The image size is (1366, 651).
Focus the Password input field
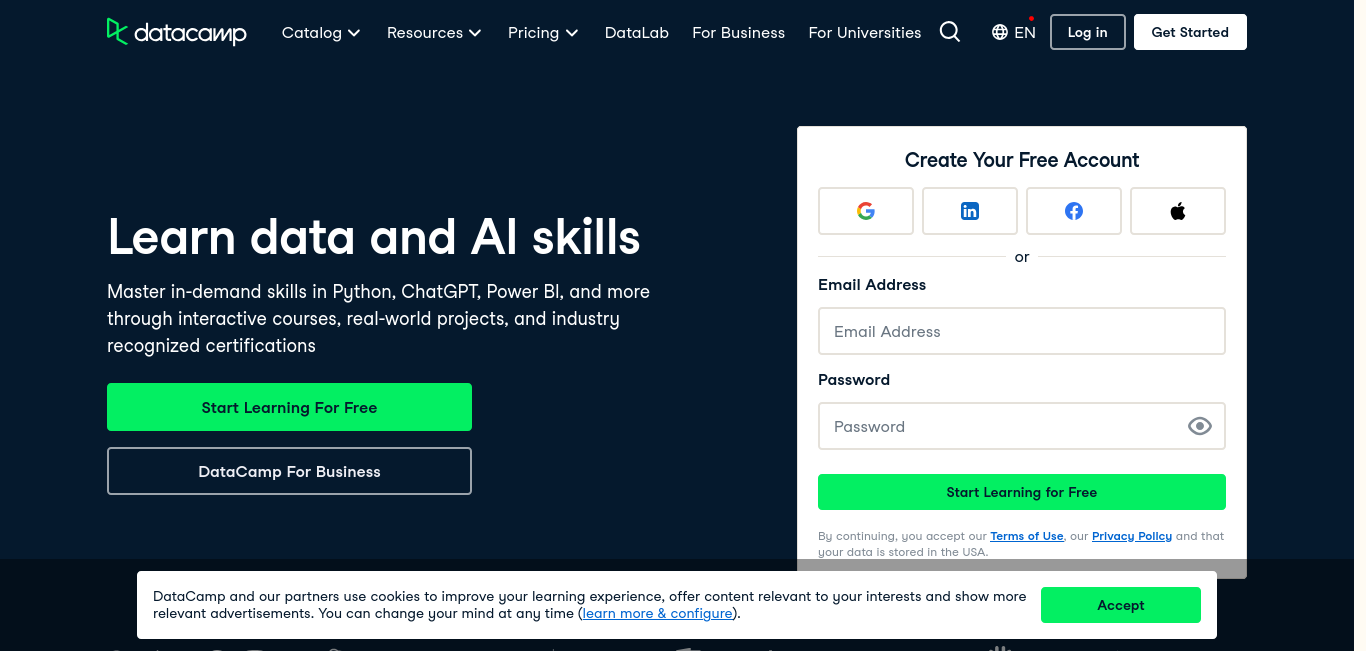coord(1022,426)
